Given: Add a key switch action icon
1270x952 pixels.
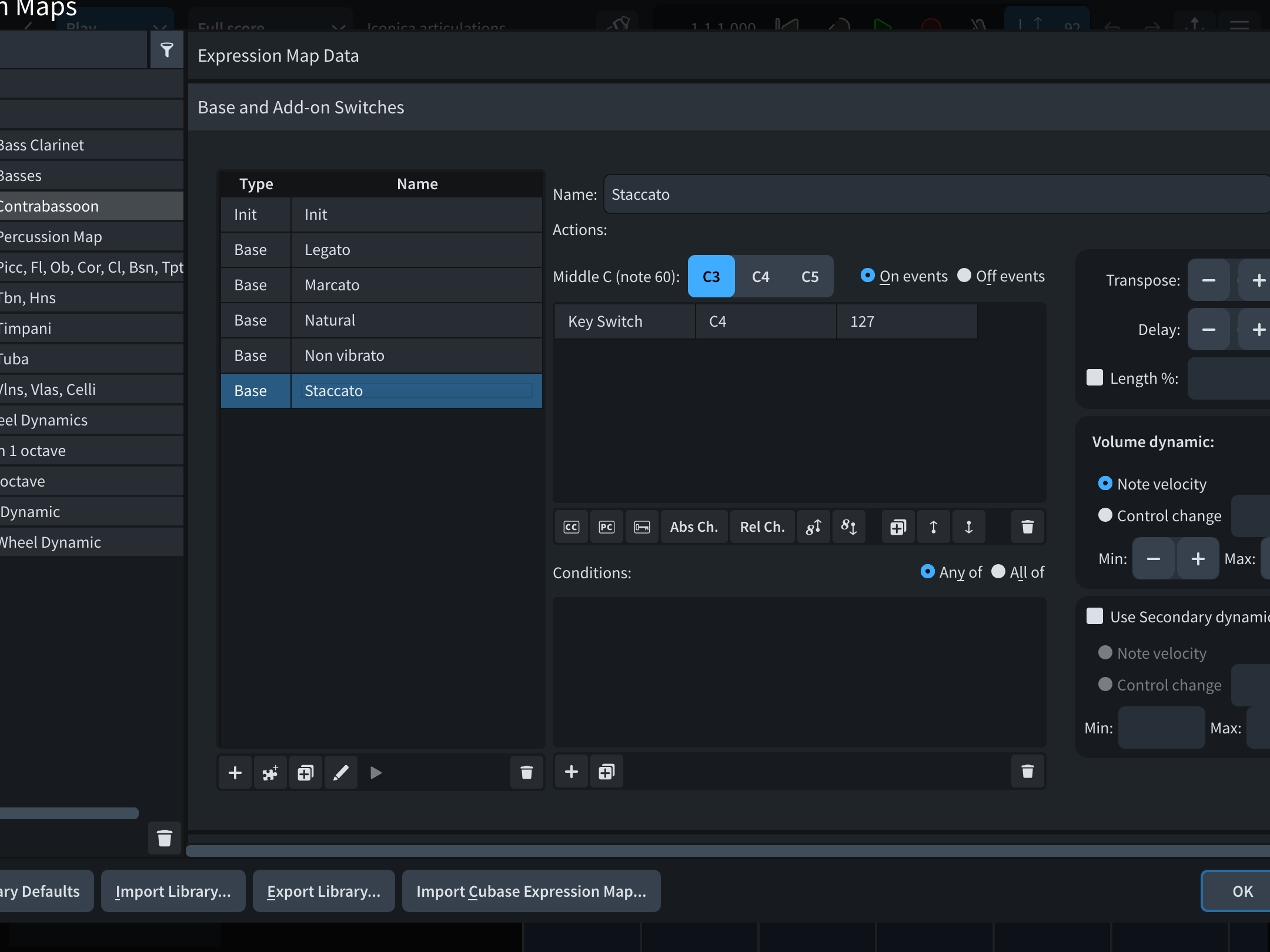Looking at the screenshot, I should pos(642,527).
